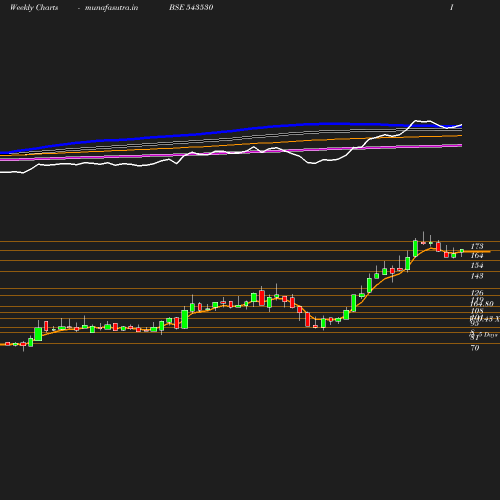
Task: Click the "5 Days" label
Action: [488, 335]
